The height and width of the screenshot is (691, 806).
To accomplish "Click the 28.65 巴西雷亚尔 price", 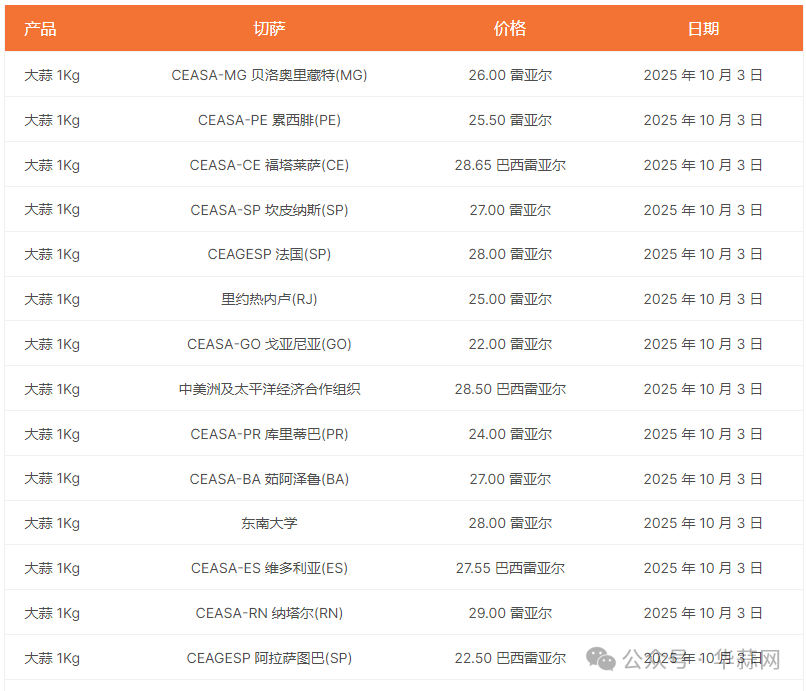I will pyautogui.click(x=510, y=165).
